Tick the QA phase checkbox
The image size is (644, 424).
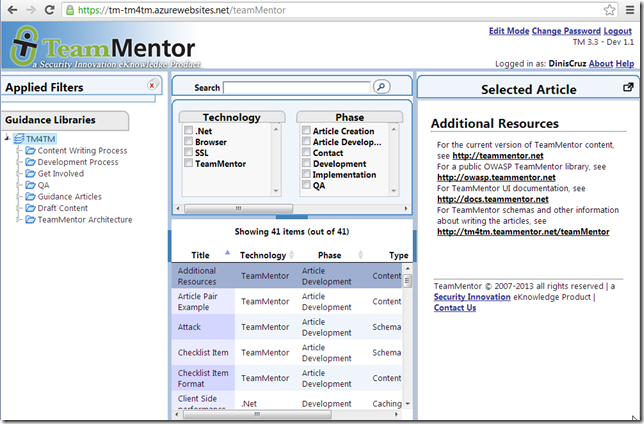click(x=307, y=186)
